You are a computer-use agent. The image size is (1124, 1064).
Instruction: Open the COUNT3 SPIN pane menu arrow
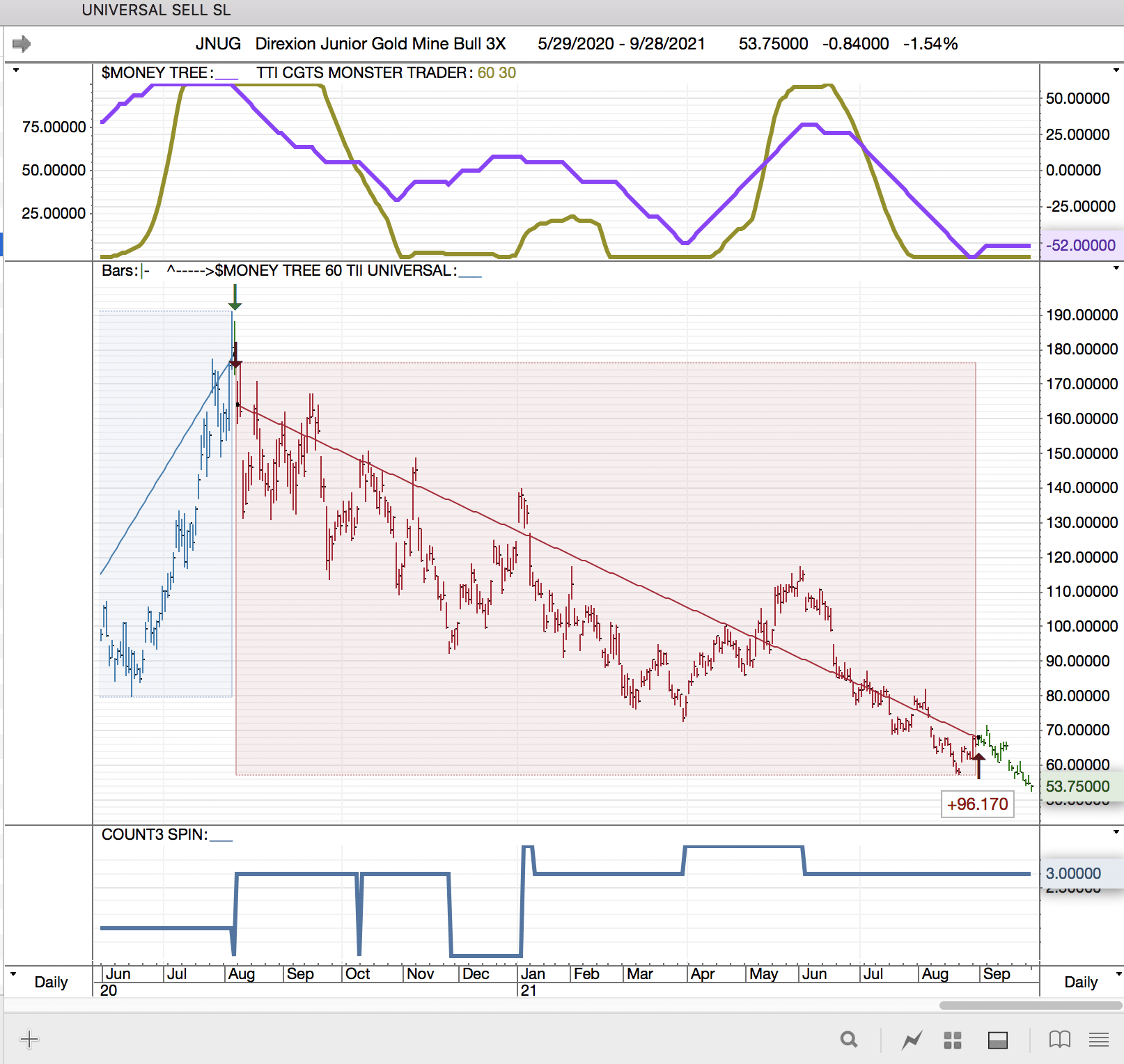pyautogui.click(x=1116, y=832)
